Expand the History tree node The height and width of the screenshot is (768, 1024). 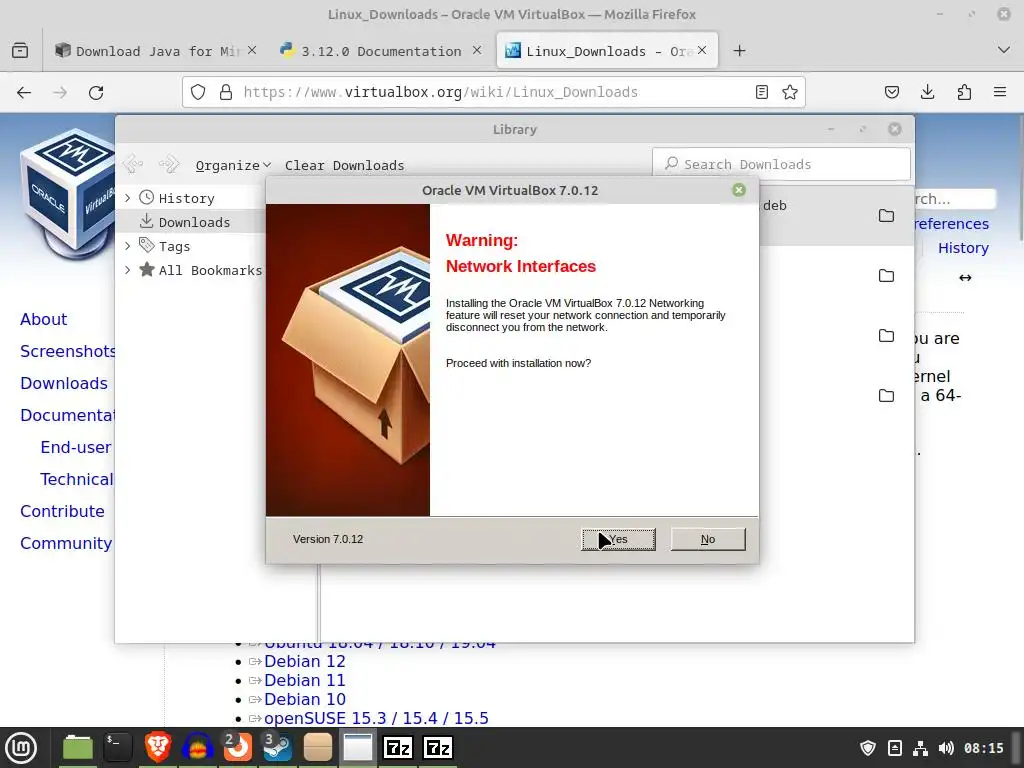coord(128,198)
